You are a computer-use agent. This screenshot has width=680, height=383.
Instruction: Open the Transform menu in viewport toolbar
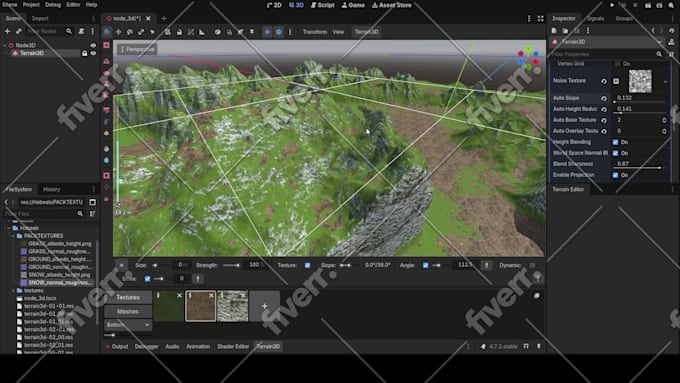[x=315, y=32]
